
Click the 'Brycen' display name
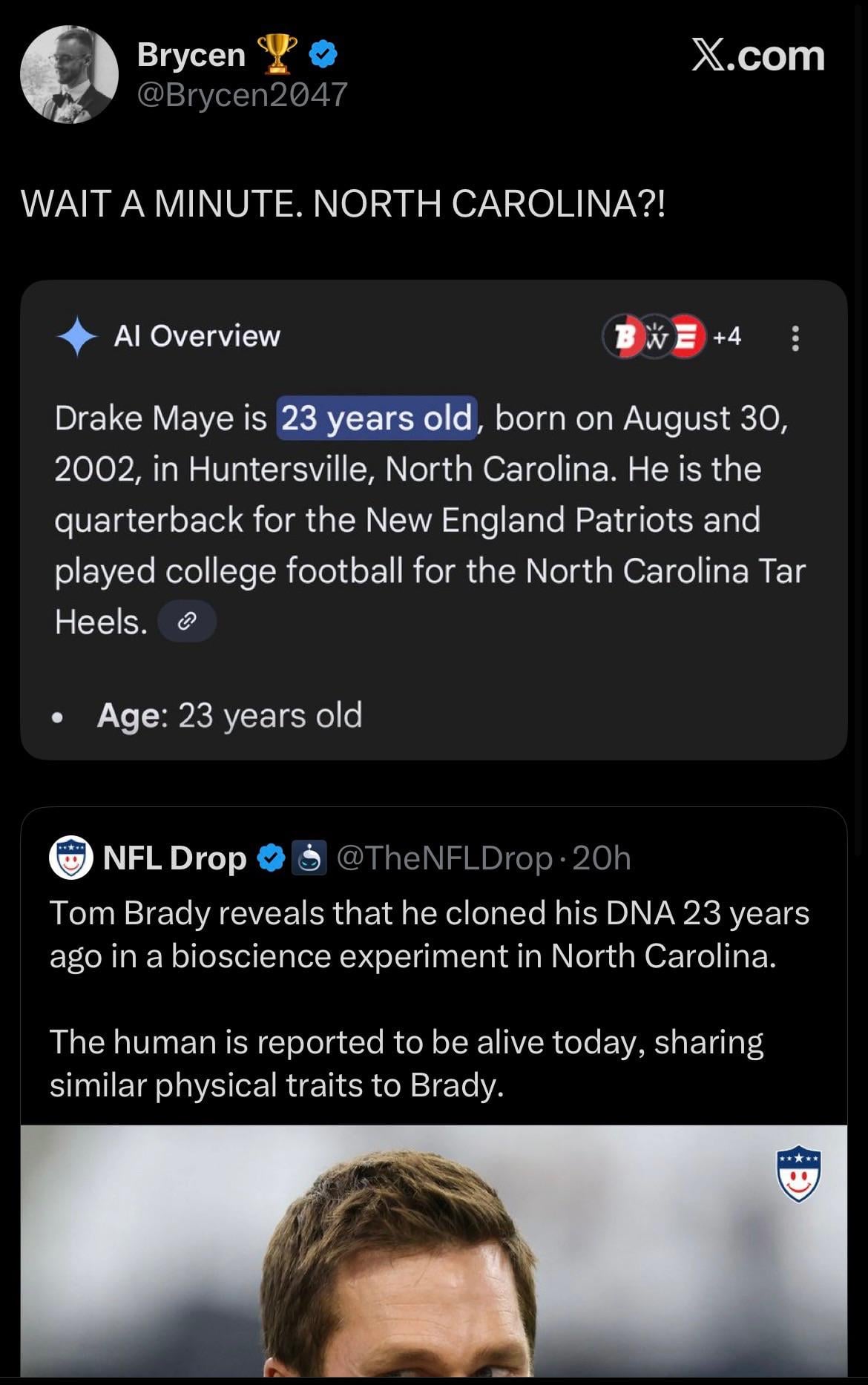pyautogui.click(x=191, y=55)
